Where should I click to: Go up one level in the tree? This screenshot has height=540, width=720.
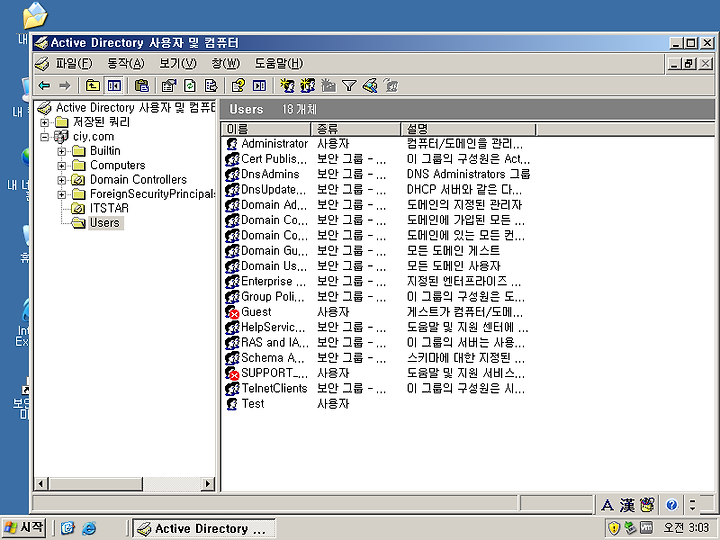point(93,85)
